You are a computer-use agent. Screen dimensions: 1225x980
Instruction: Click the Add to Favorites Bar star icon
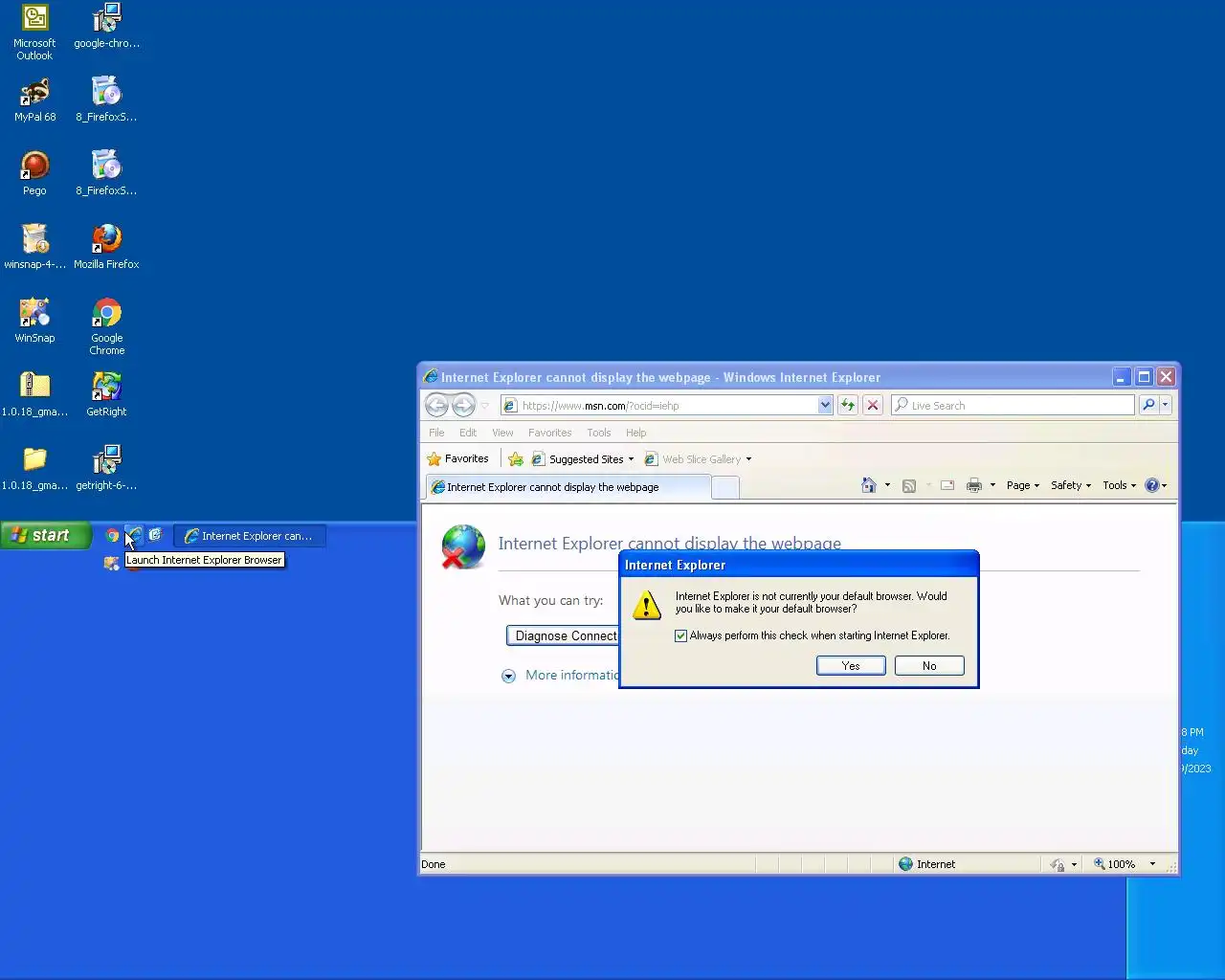pos(516,459)
